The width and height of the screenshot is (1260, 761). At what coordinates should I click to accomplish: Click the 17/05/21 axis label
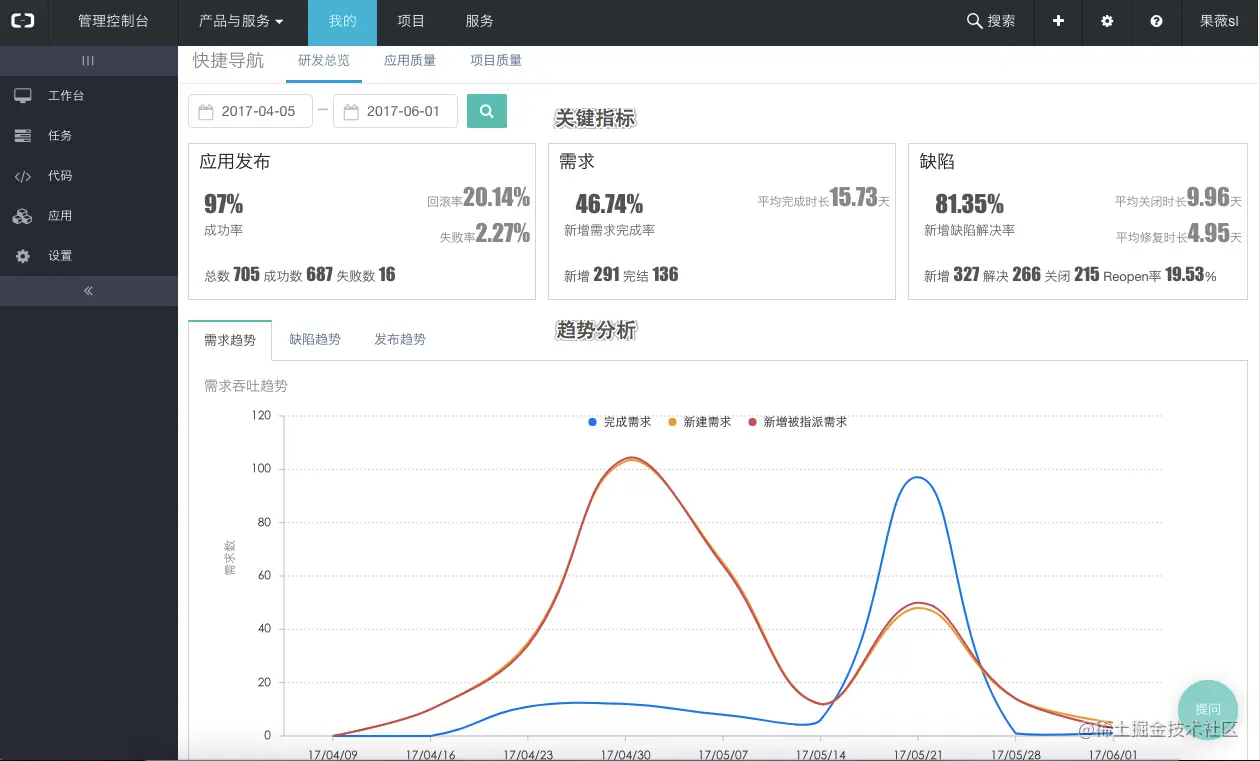pyautogui.click(x=918, y=754)
